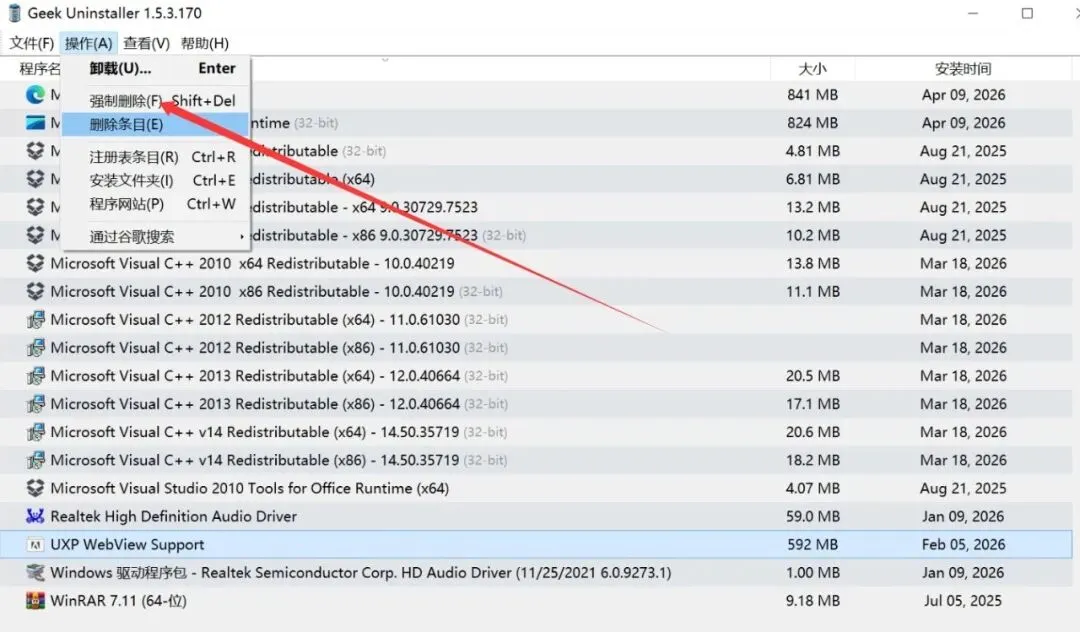Maximize the Geek Uninstaller window
The height and width of the screenshot is (632, 1080).
[x=1027, y=13]
